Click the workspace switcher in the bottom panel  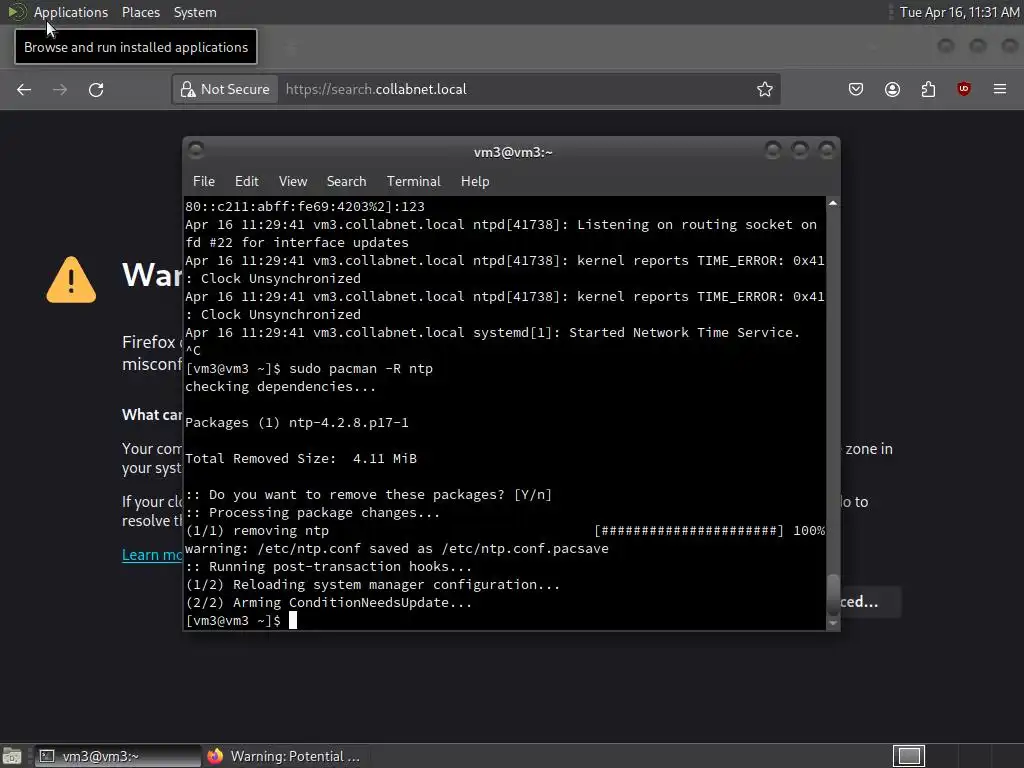point(908,756)
